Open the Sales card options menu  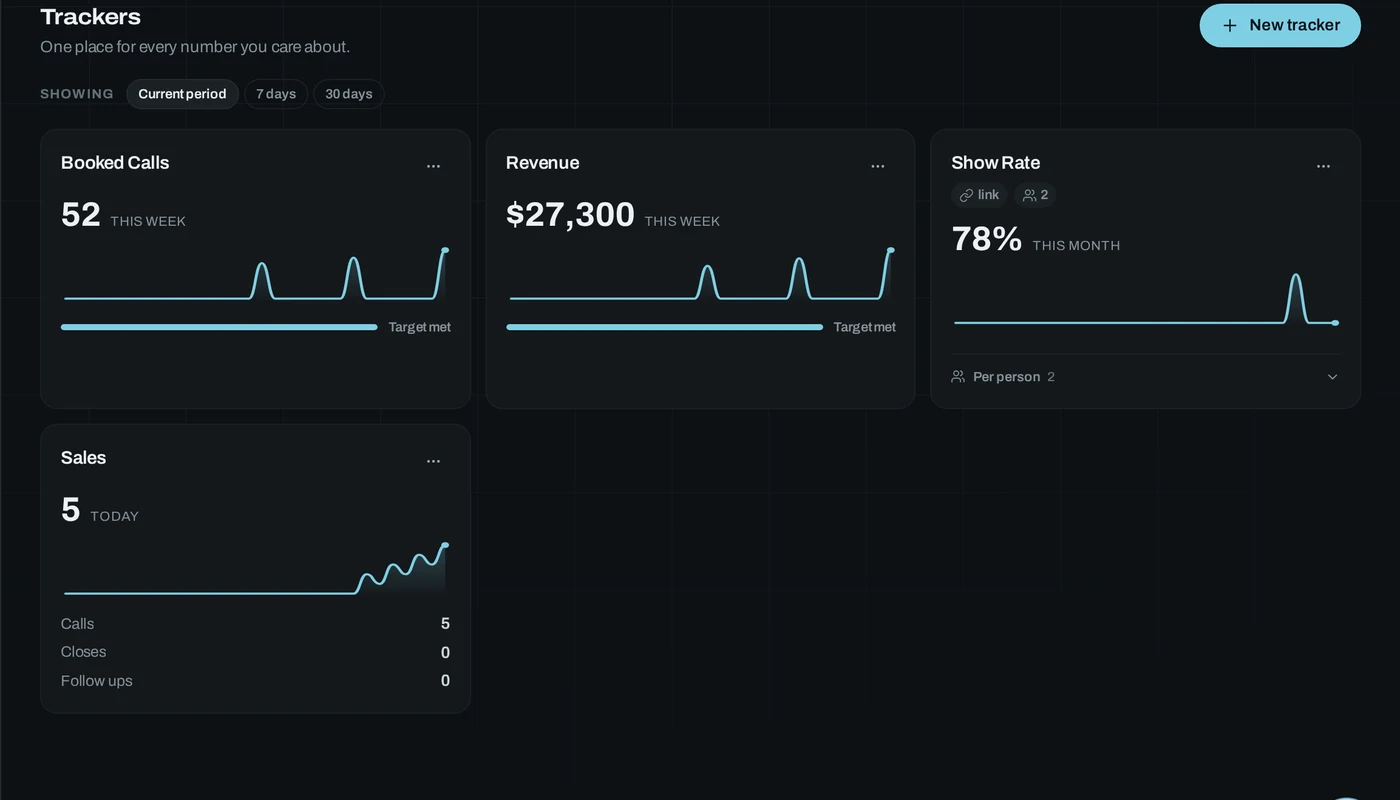433,461
